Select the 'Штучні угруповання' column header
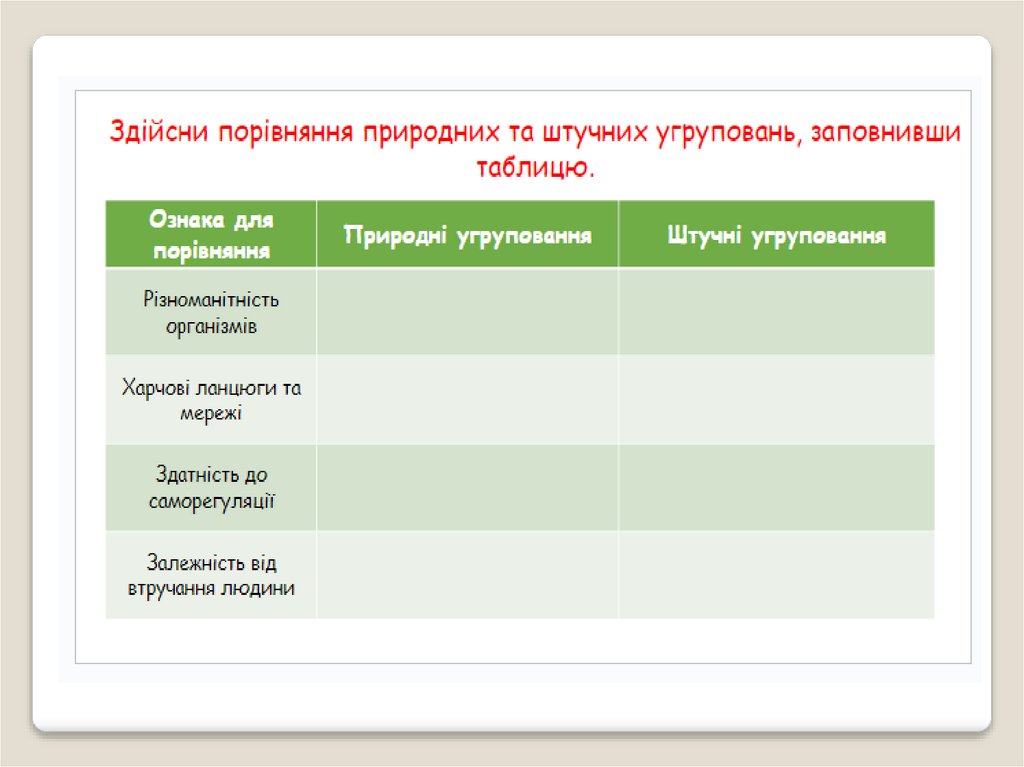The image size is (1024, 767). coord(776,235)
